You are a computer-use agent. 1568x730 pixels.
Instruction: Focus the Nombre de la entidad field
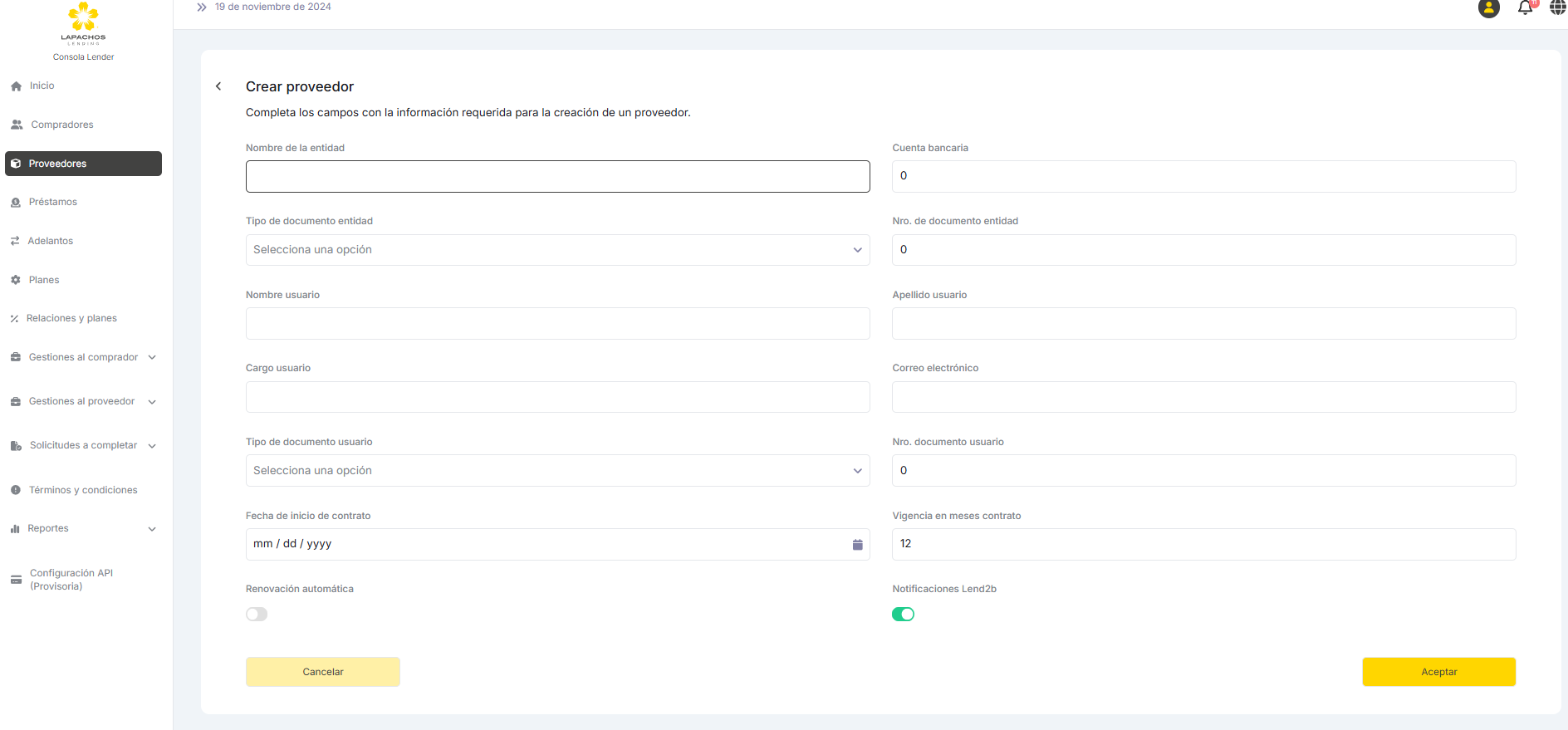coord(557,177)
